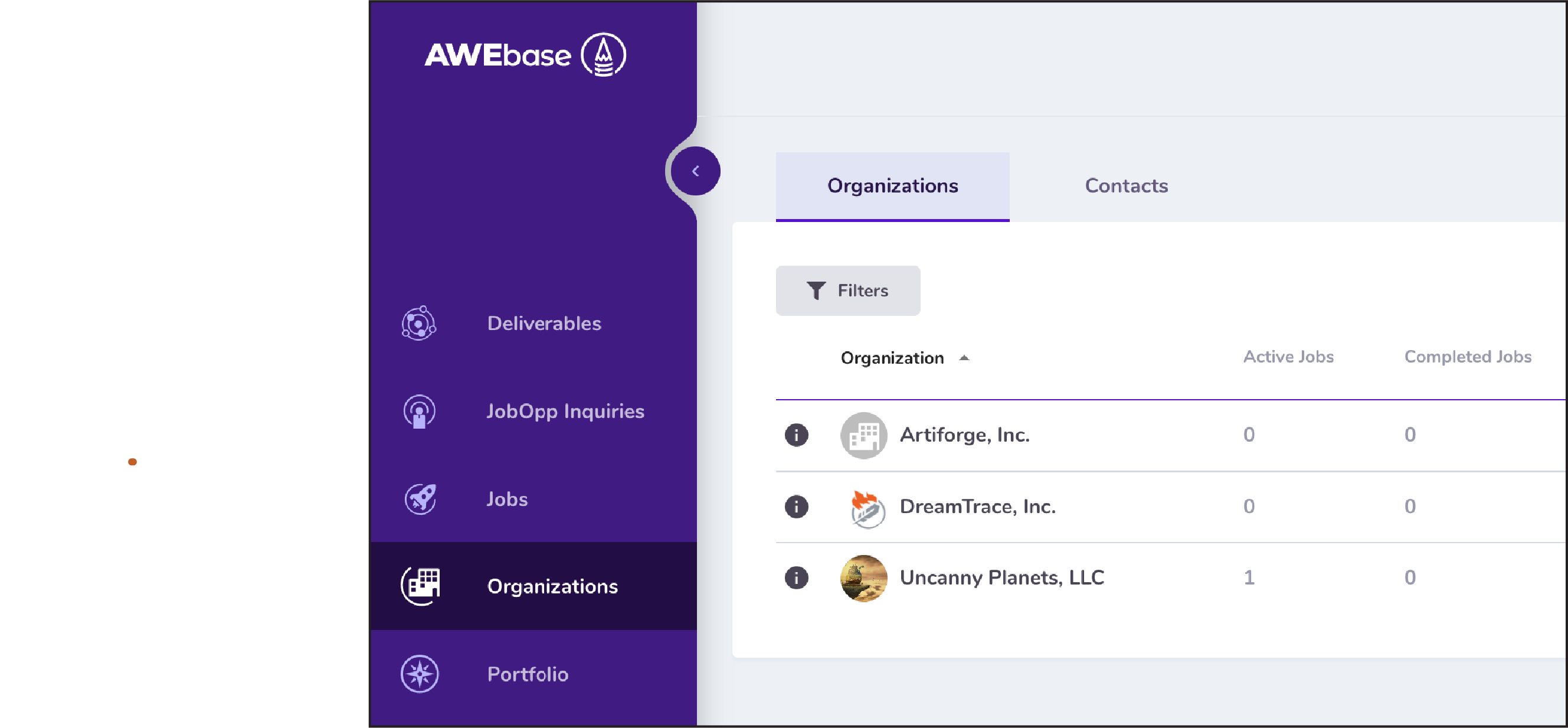This screenshot has width=1568, height=728.
Task: Click the AWEbase logo
Action: [525, 55]
